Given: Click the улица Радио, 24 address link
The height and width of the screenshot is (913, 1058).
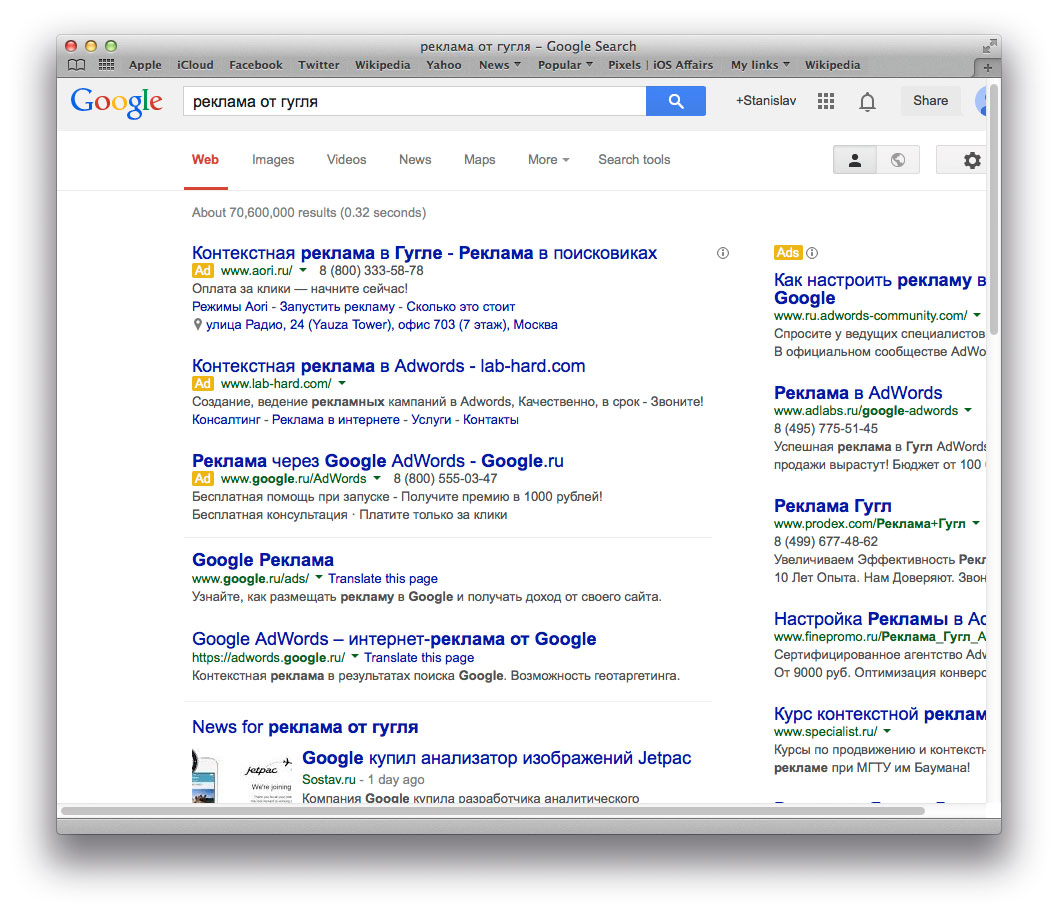Looking at the screenshot, I should point(382,325).
